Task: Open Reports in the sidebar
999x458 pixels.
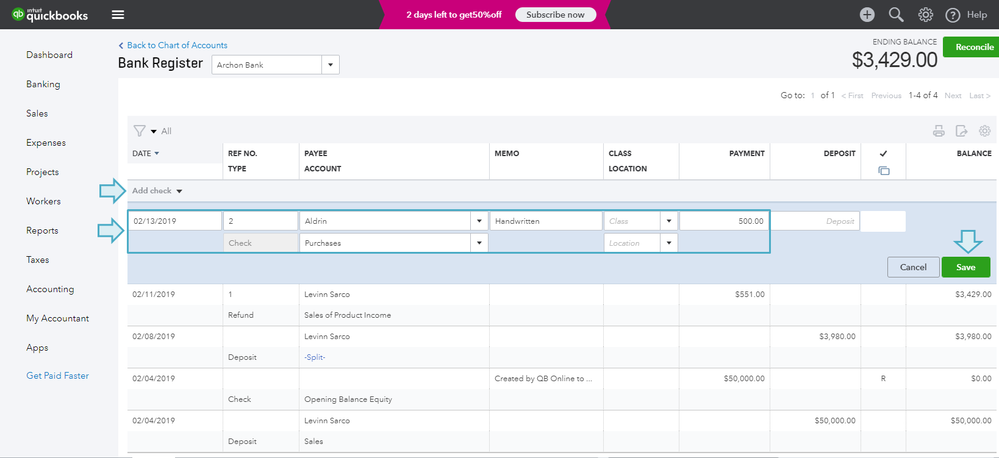Action: click(x=42, y=231)
